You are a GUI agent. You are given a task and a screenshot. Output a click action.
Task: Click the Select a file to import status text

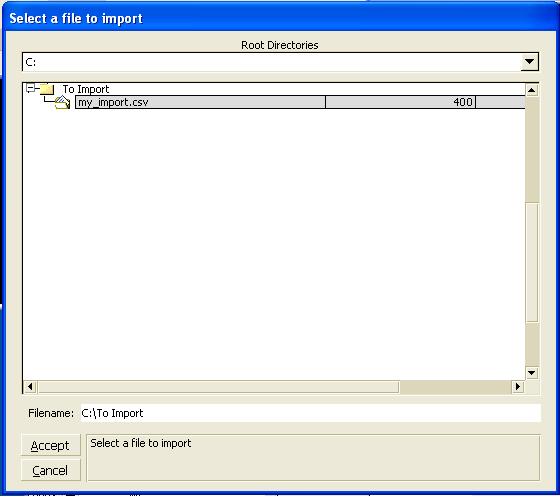tap(140, 443)
